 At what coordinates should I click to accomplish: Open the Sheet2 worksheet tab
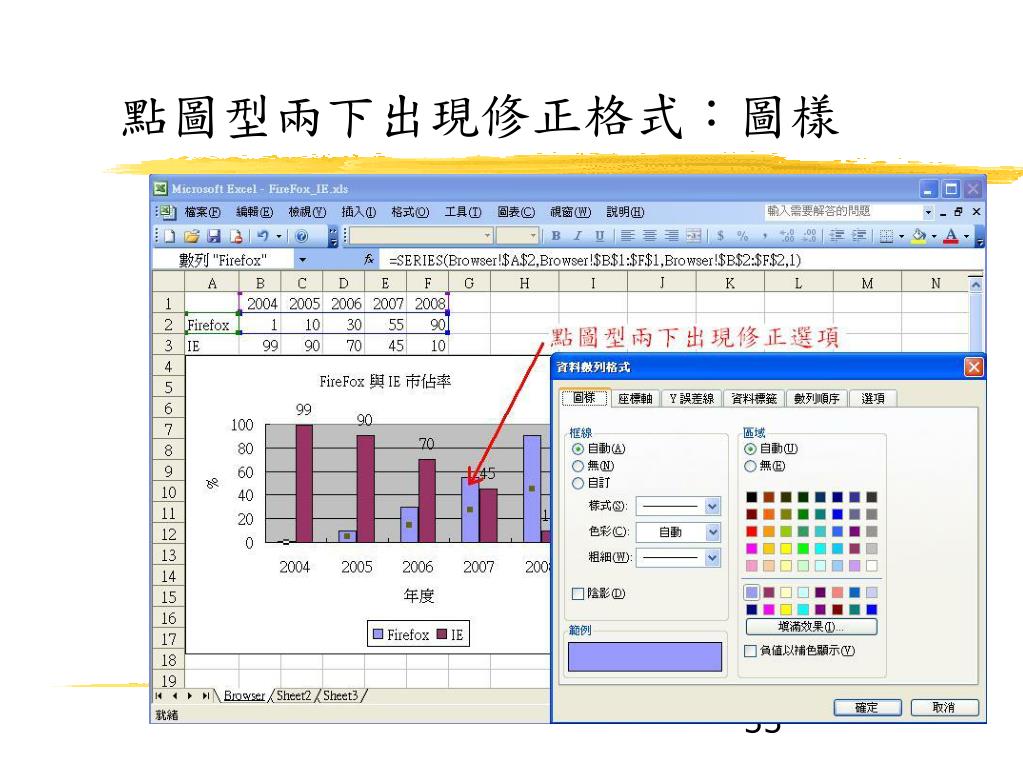[294, 696]
